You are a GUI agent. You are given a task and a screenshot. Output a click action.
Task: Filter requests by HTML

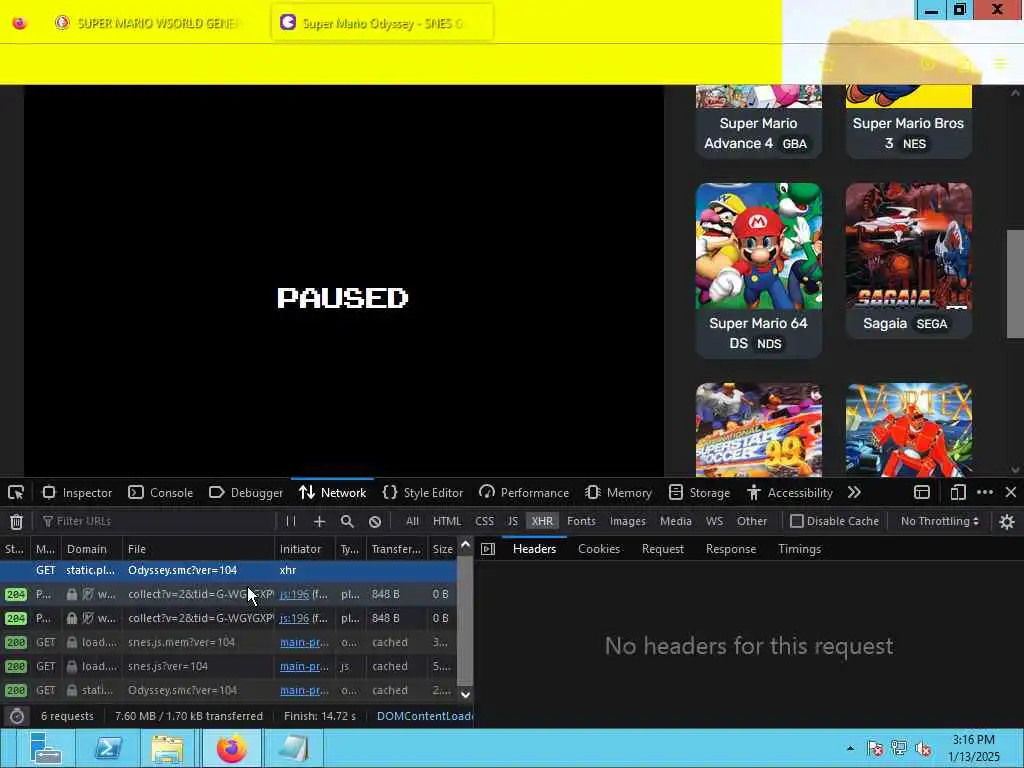click(447, 521)
